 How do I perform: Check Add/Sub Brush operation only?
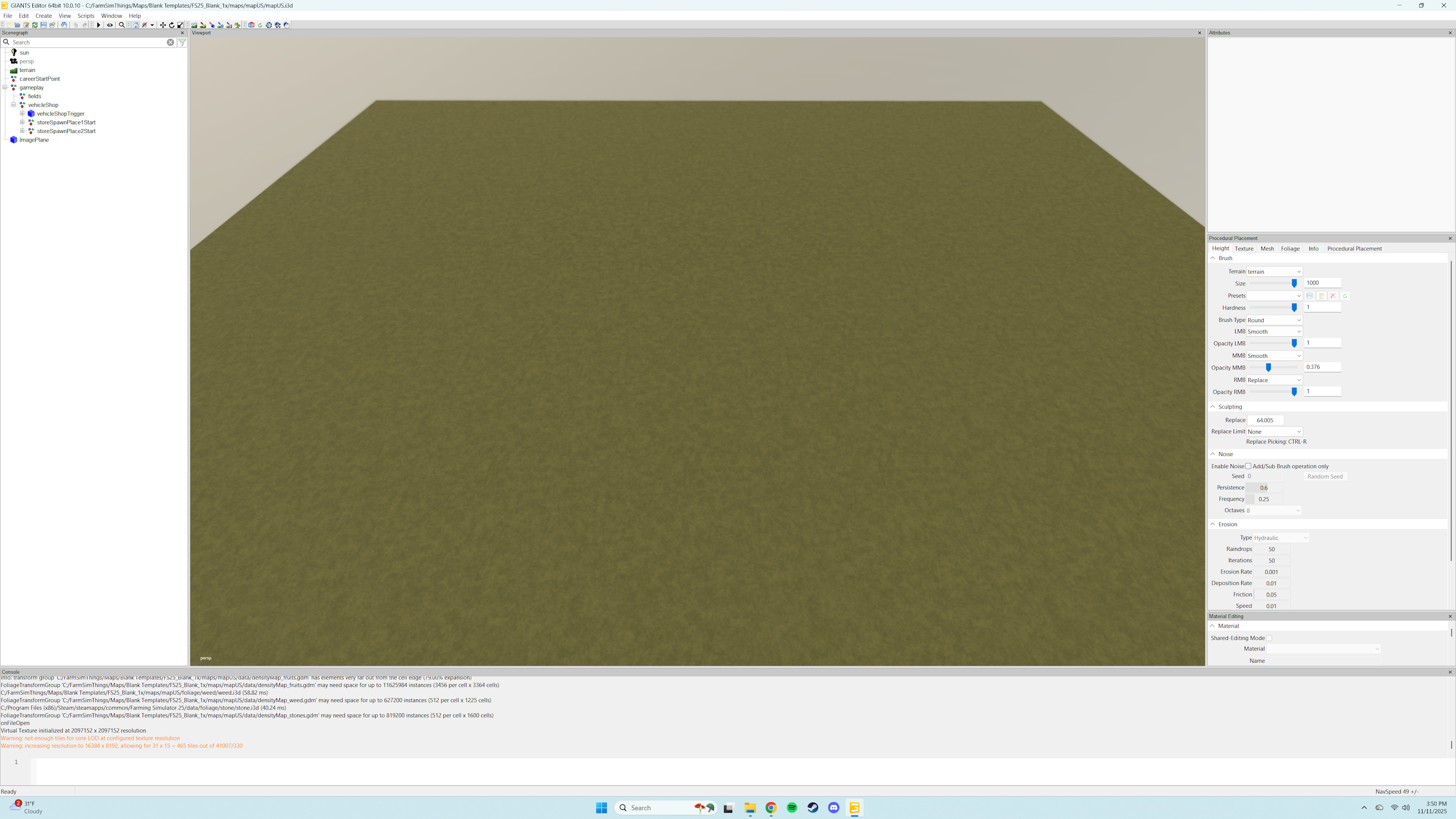(x=1249, y=466)
